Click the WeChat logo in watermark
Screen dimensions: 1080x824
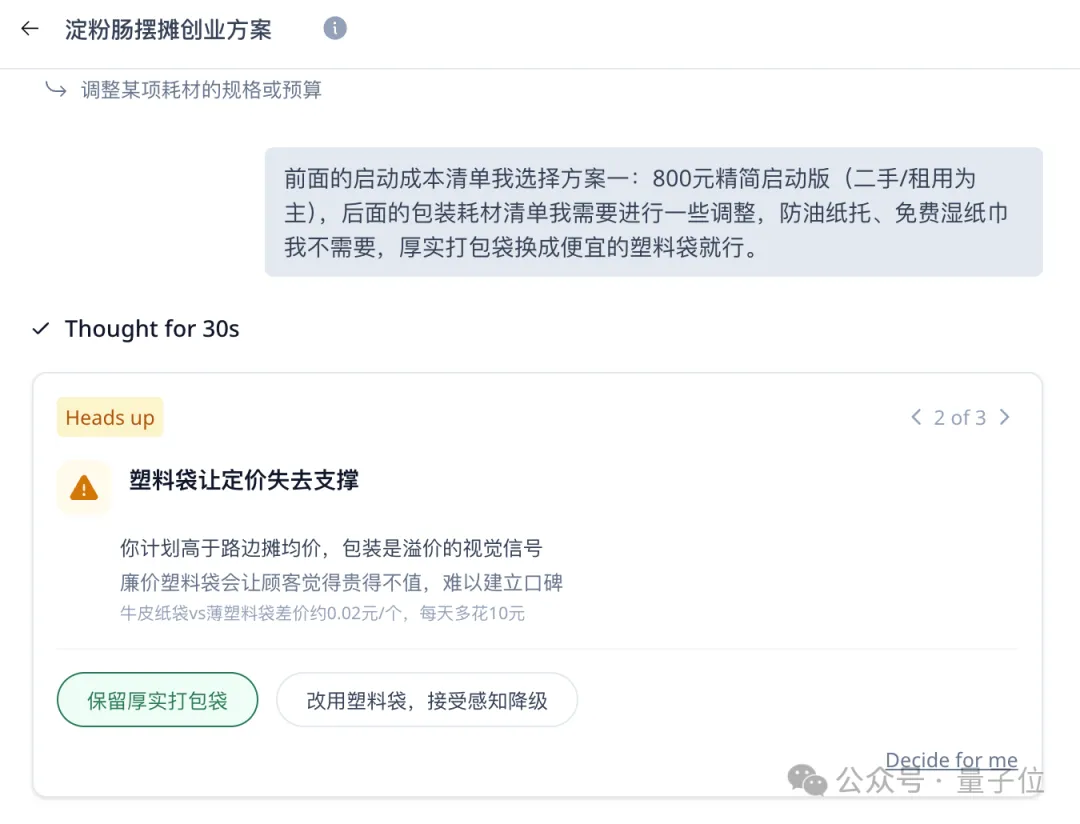(807, 781)
